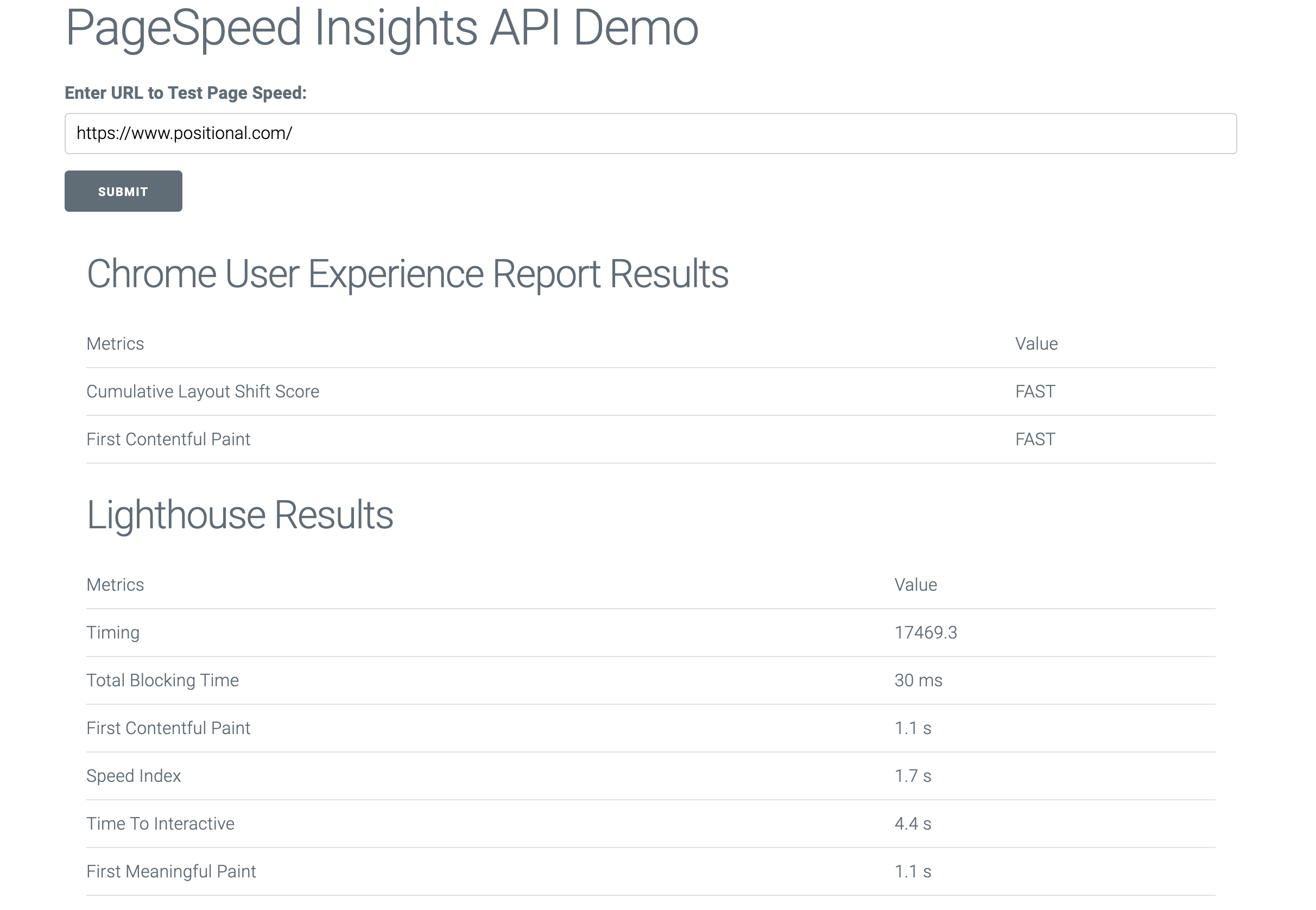Click the 30 ms value
The image size is (1316, 910).
tap(918, 681)
